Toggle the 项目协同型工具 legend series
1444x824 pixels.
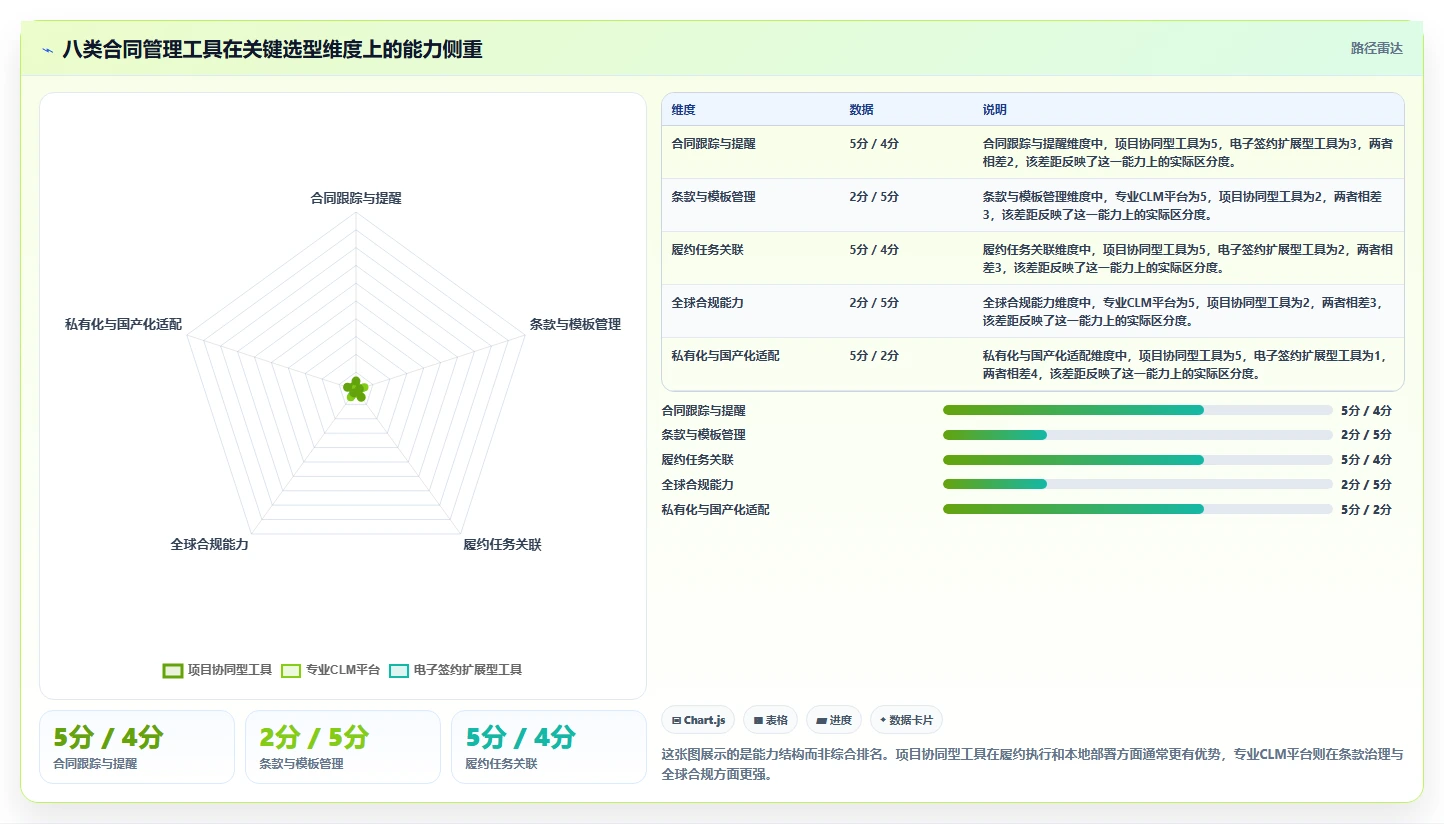[x=217, y=670]
